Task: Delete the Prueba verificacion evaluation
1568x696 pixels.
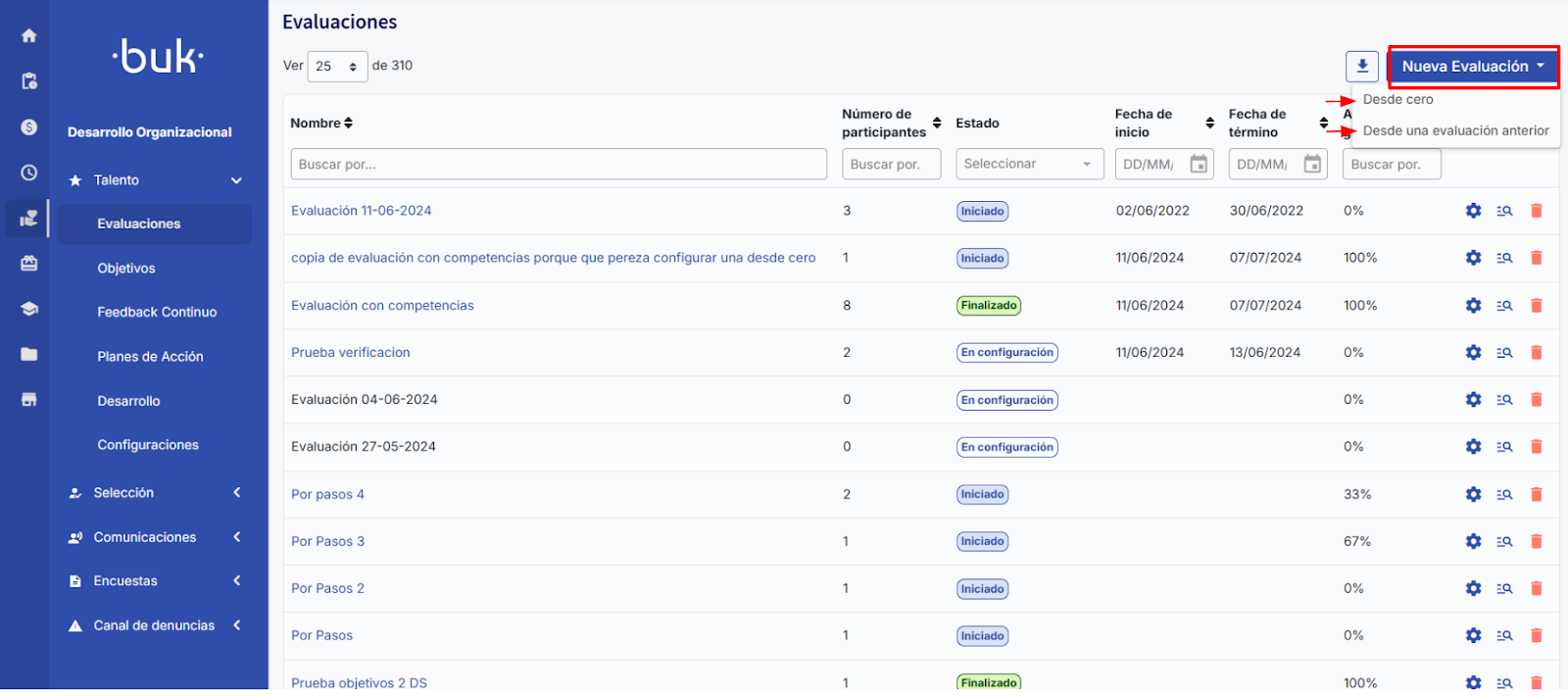Action: tap(1536, 353)
